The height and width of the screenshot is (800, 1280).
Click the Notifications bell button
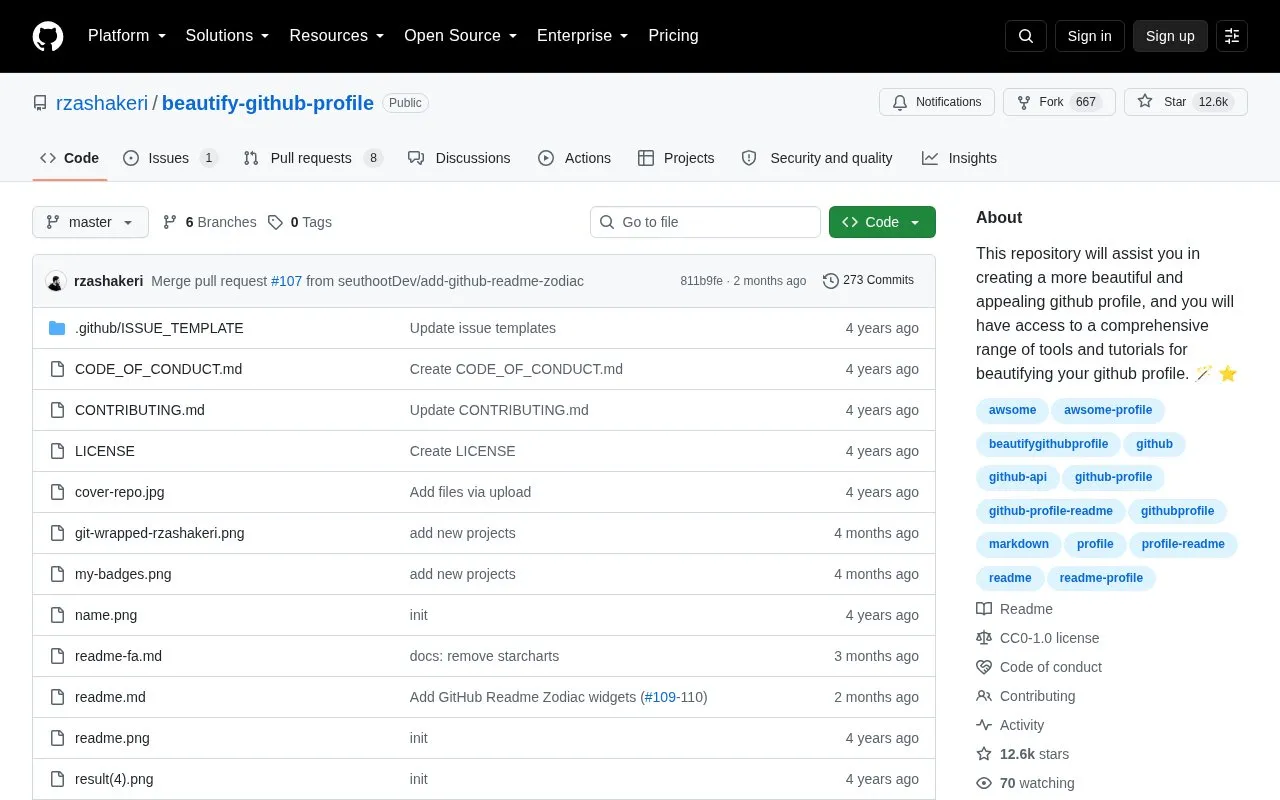click(x=937, y=102)
